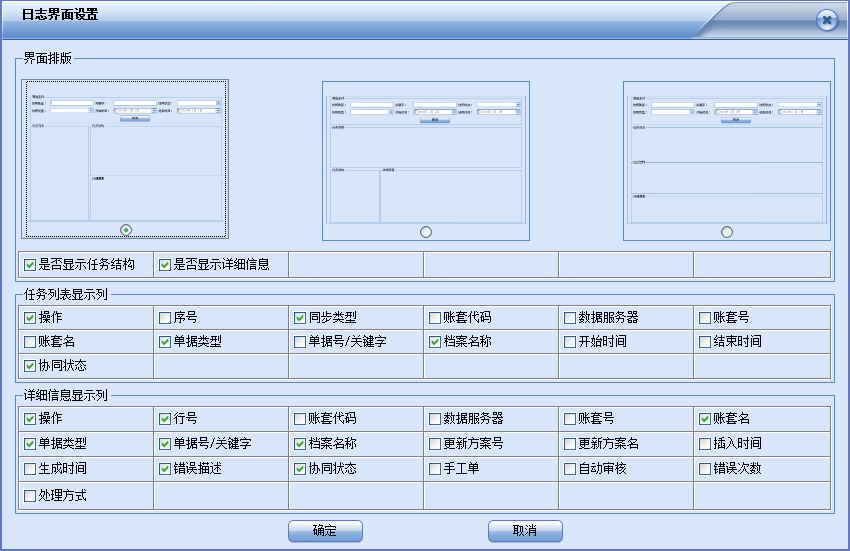Enable the 序号 column checkbox

pos(165,318)
